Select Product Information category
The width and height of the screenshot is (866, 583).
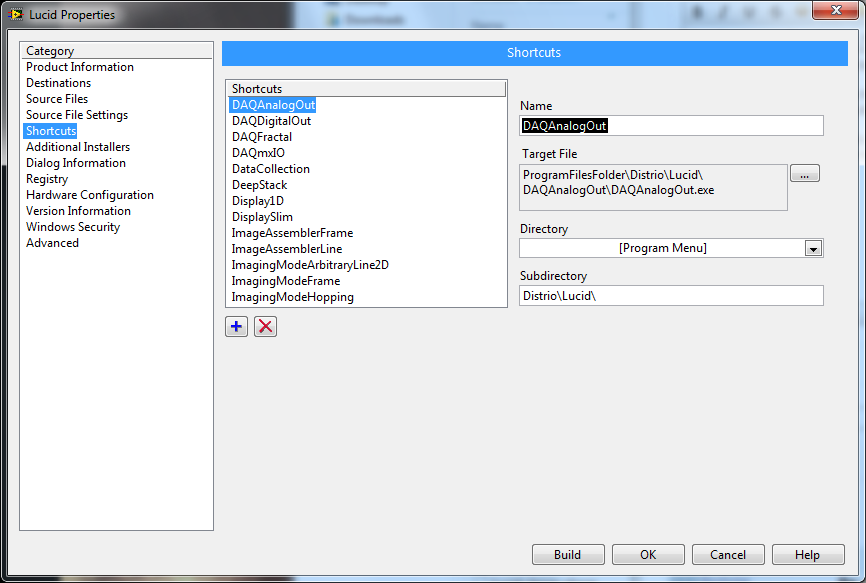(80, 67)
